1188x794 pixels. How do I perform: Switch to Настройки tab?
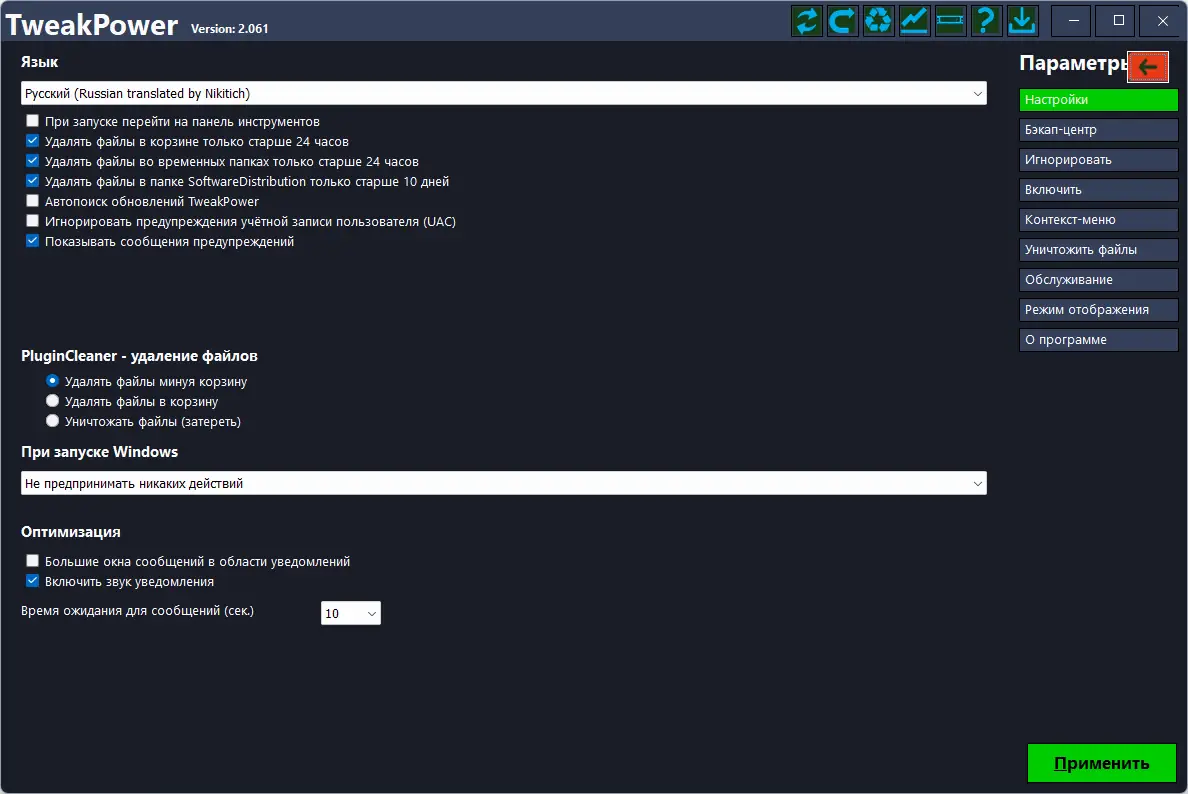1099,100
